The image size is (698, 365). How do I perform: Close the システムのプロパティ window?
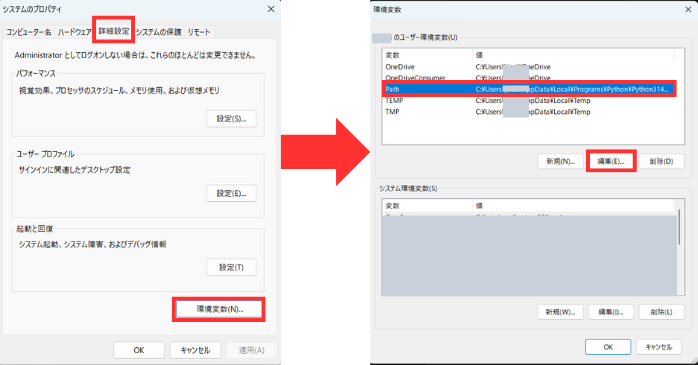[271, 9]
